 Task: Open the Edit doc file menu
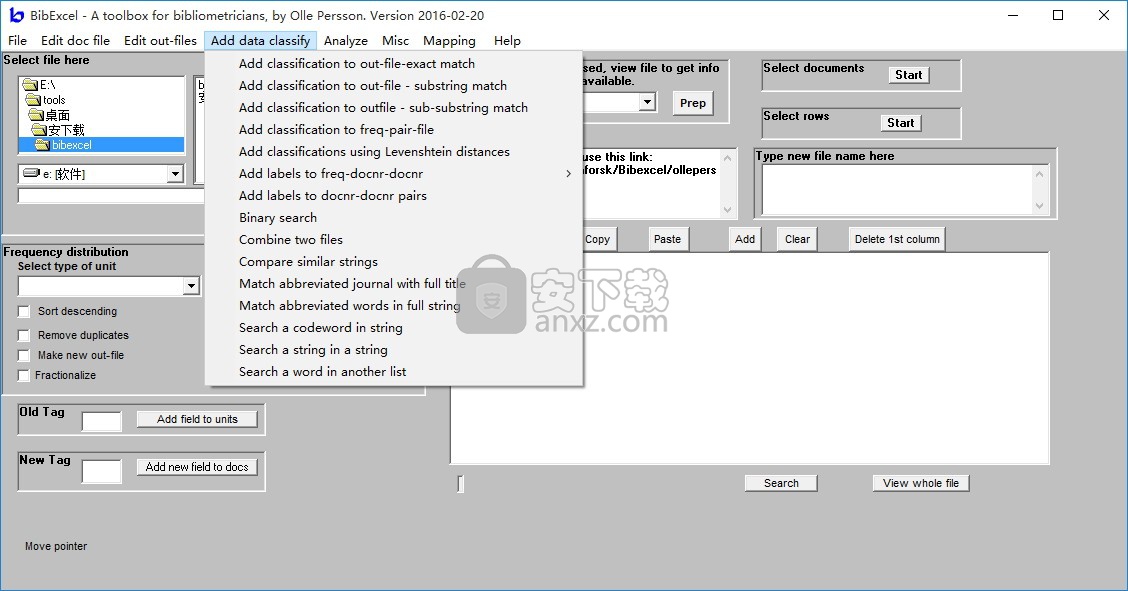pos(76,41)
